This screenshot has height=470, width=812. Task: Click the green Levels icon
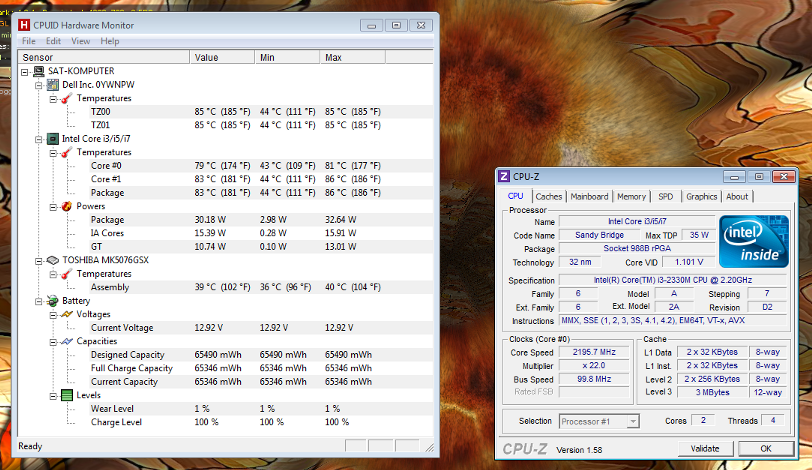67,395
